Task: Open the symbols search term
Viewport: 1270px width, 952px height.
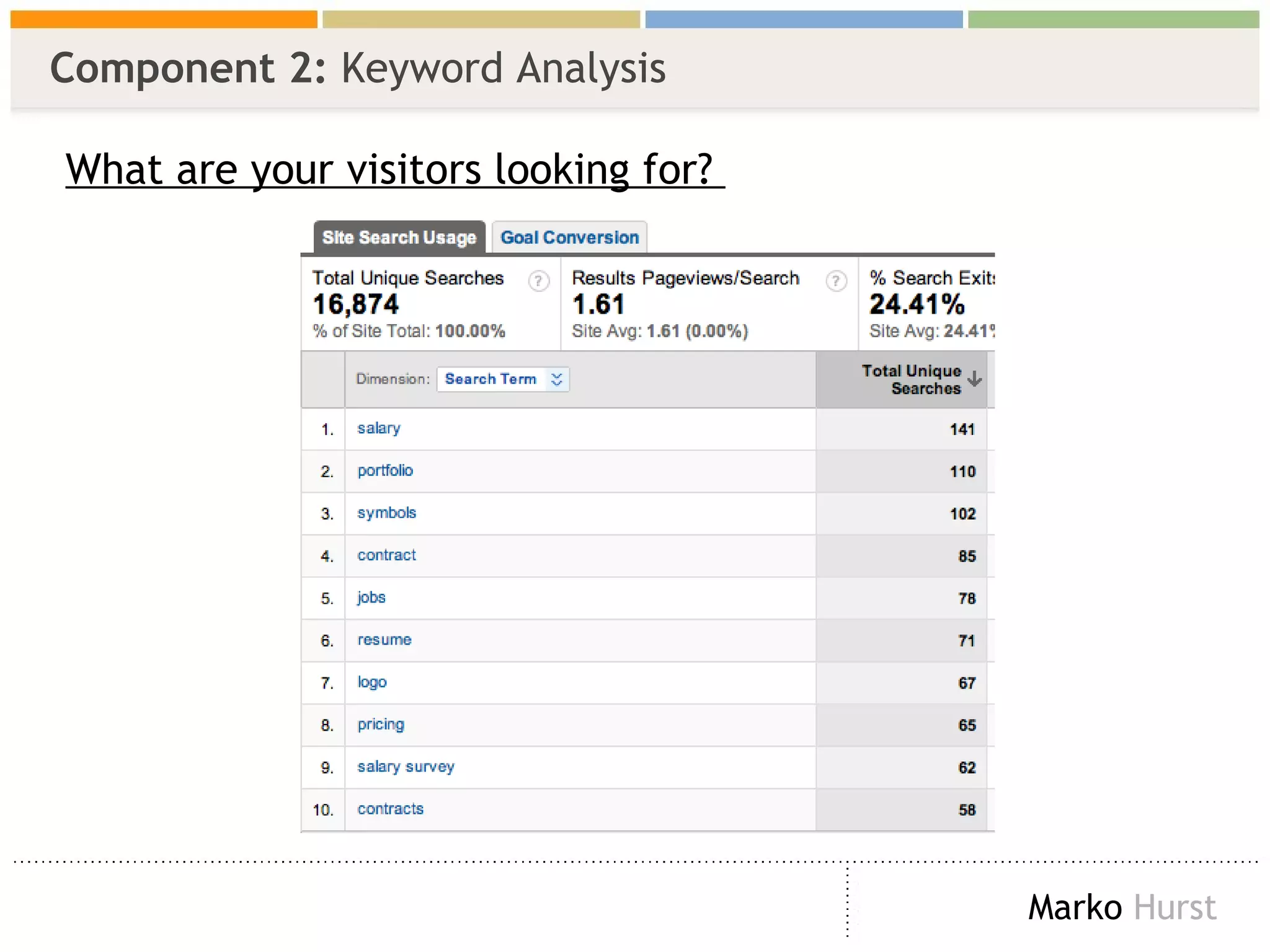Action: pos(386,513)
